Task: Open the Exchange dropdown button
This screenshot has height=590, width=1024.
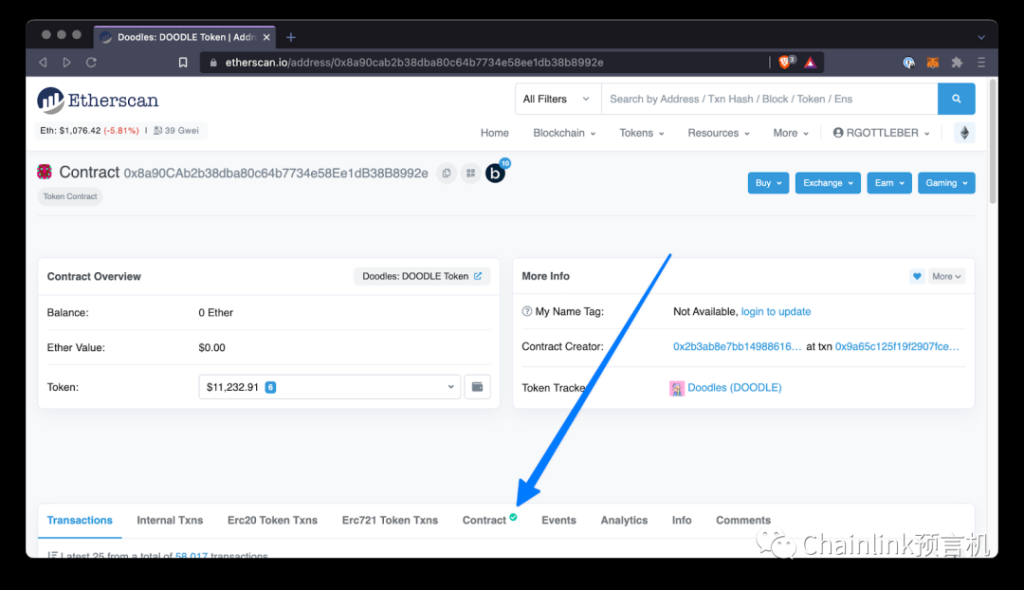Action: click(827, 183)
